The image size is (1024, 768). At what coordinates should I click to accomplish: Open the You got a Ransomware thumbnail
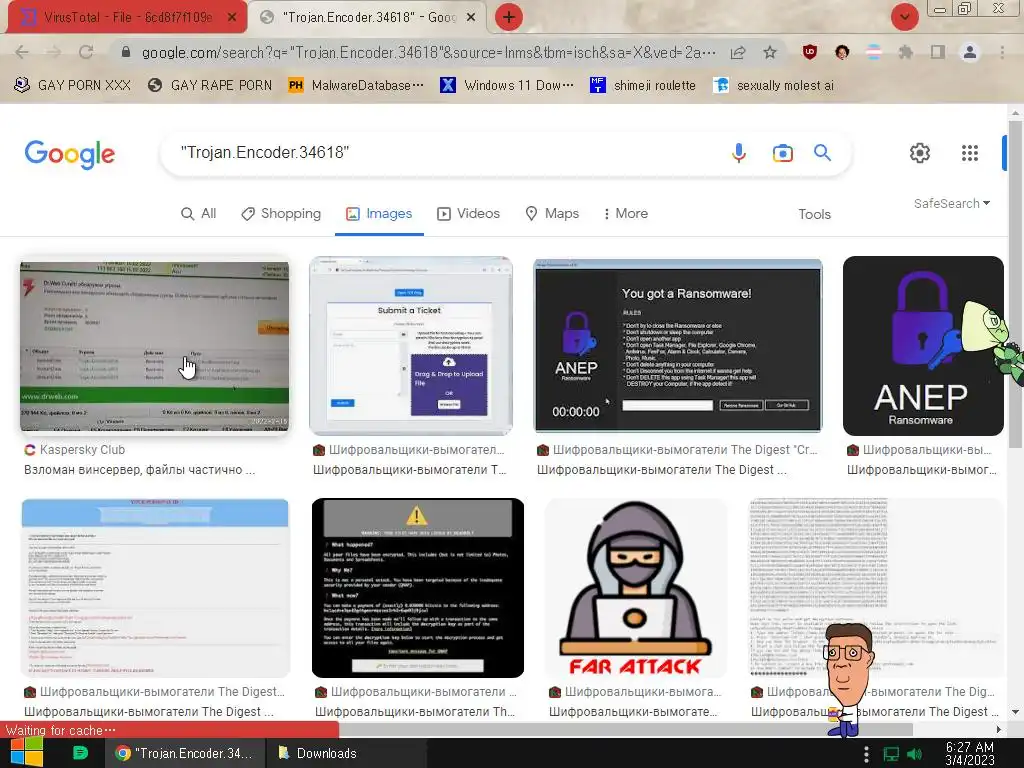click(x=678, y=345)
